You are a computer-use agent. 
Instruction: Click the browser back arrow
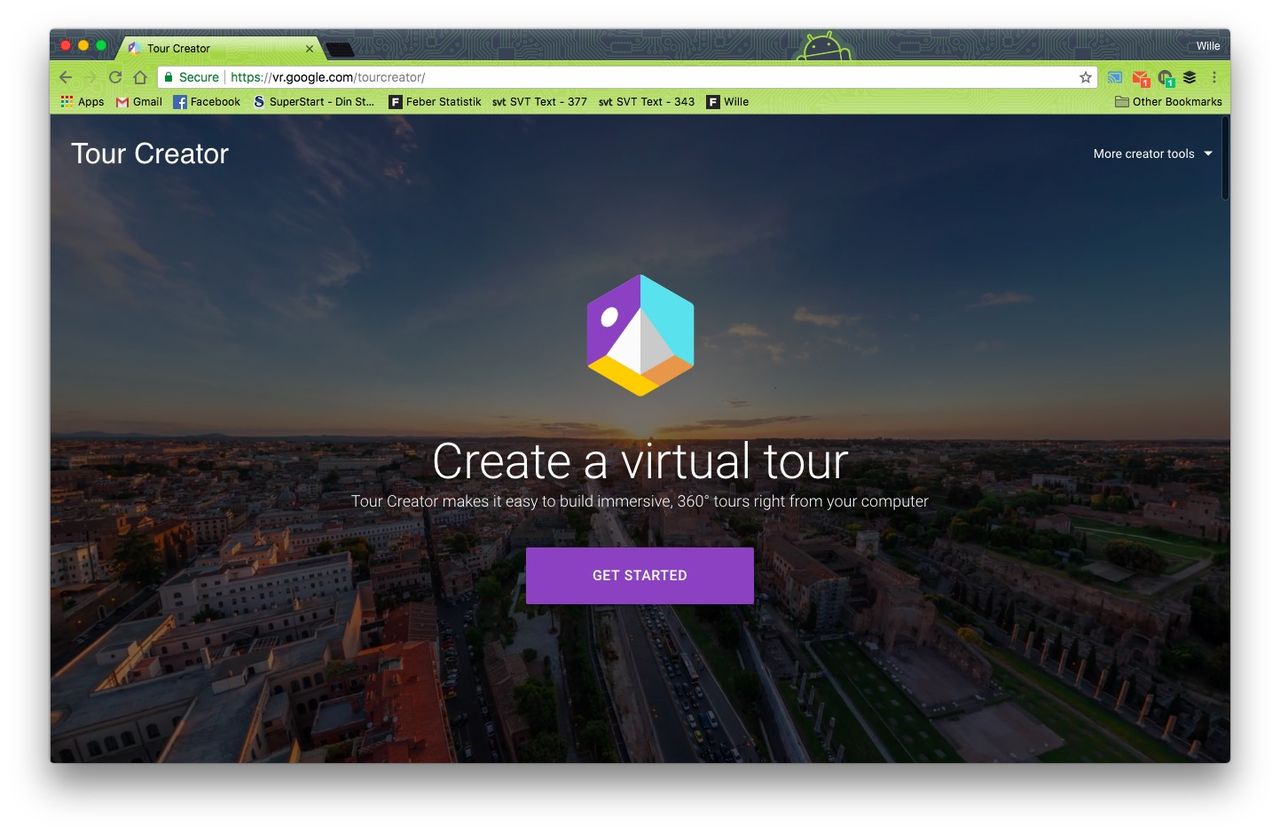(x=65, y=77)
